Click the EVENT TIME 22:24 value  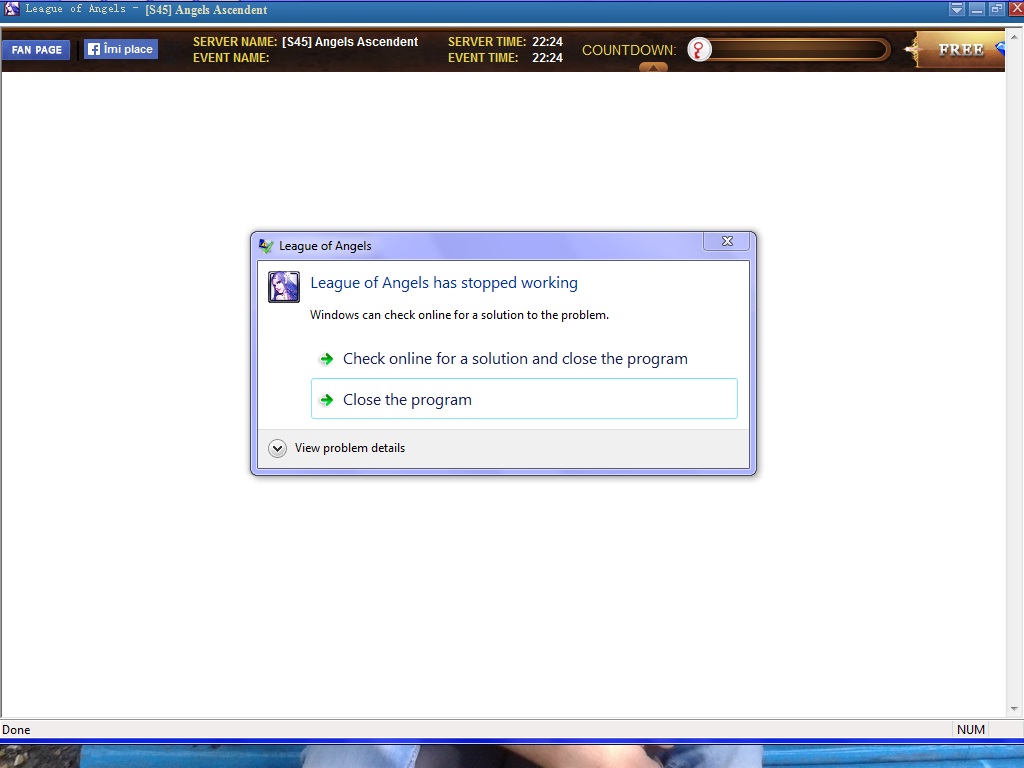pos(547,57)
